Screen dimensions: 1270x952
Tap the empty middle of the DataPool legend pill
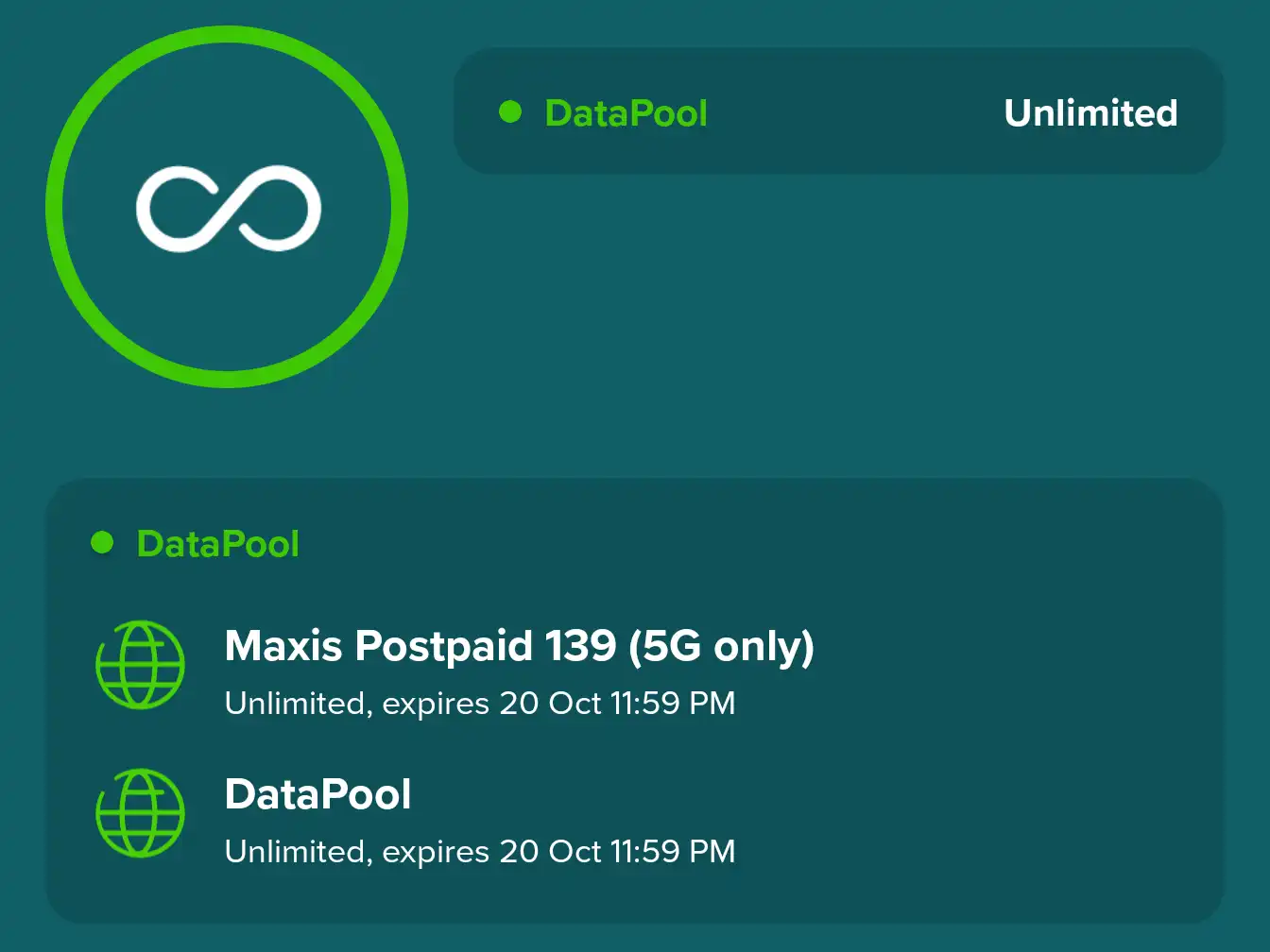click(855, 112)
